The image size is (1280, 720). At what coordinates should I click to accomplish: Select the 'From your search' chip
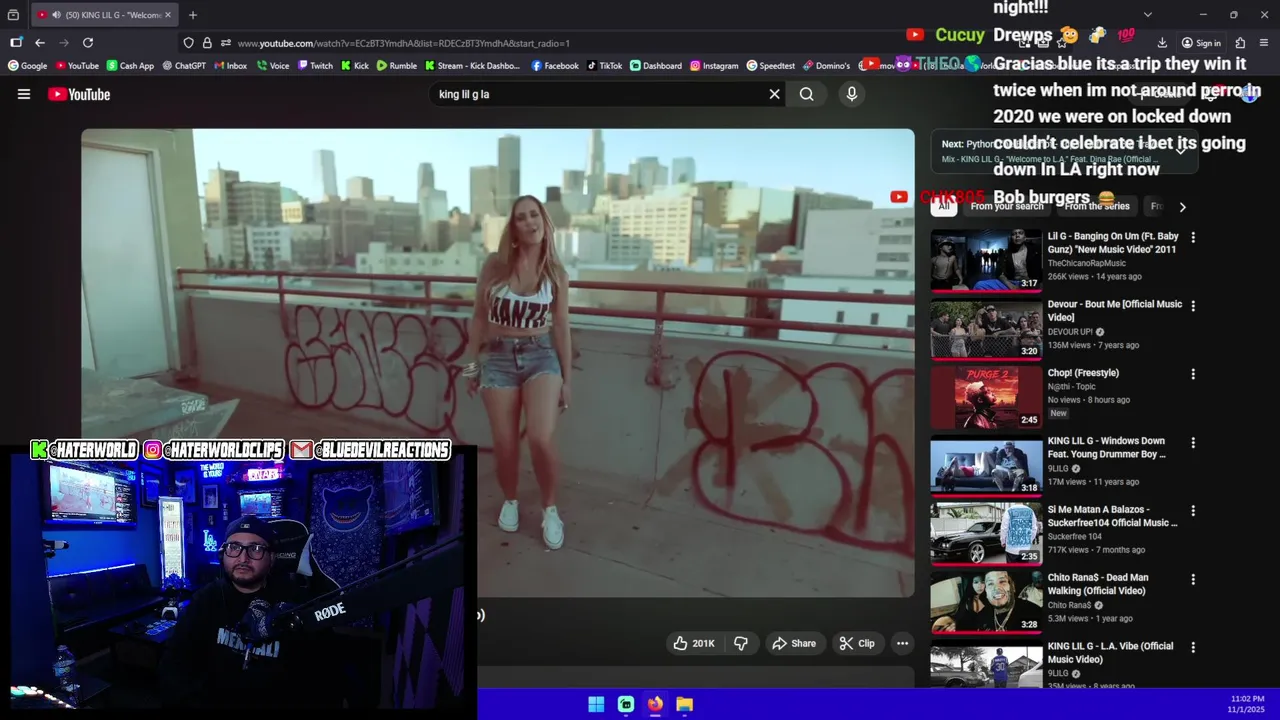[x=1007, y=207]
